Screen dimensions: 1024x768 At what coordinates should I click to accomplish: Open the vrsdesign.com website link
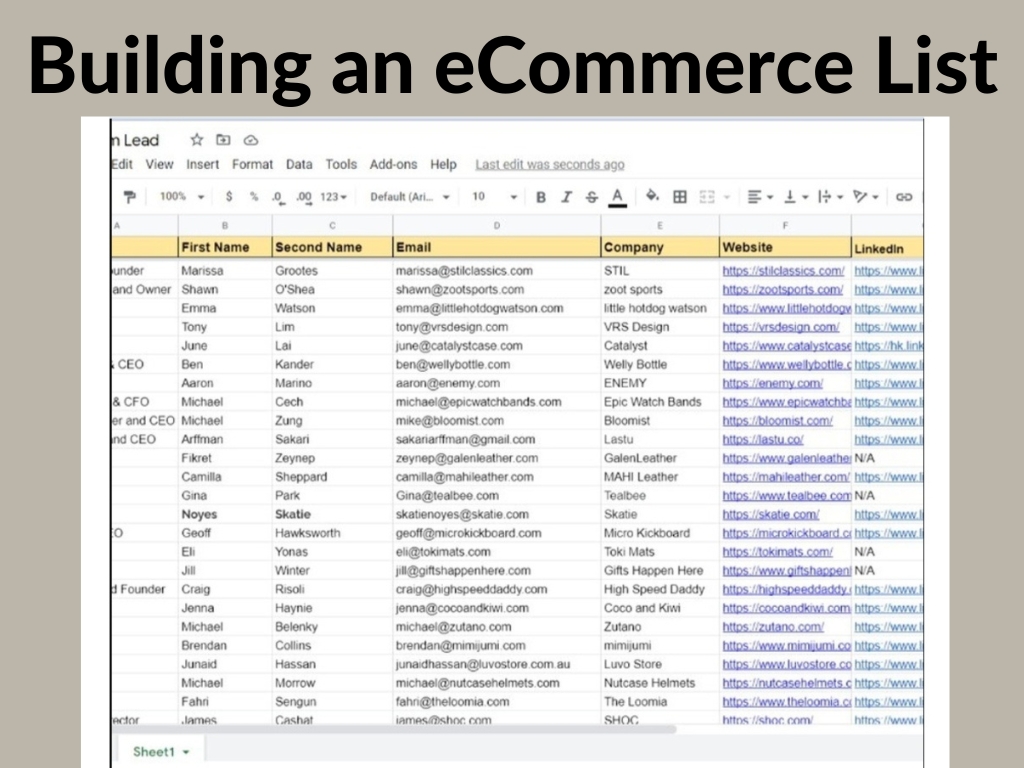[780, 327]
